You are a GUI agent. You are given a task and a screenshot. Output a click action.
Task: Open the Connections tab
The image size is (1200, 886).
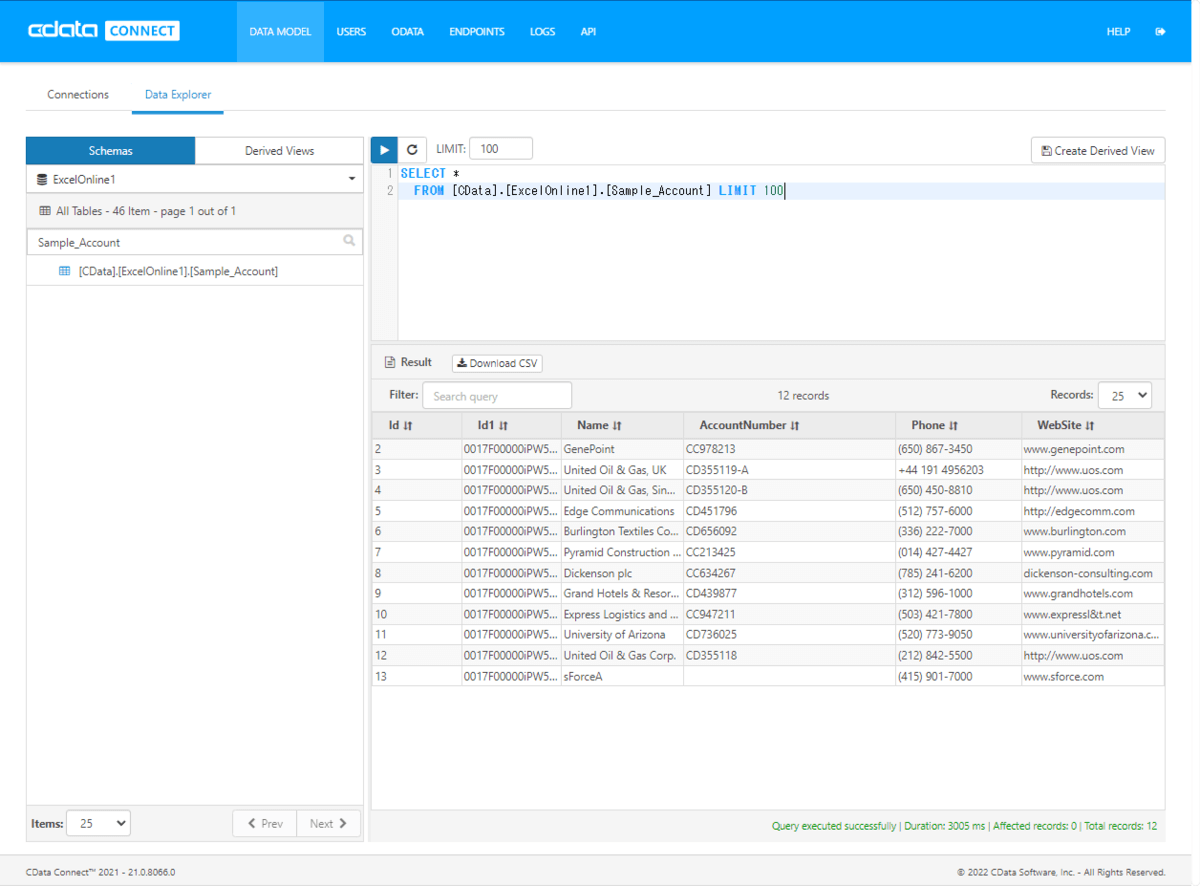pyautogui.click(x=78, y=95)
